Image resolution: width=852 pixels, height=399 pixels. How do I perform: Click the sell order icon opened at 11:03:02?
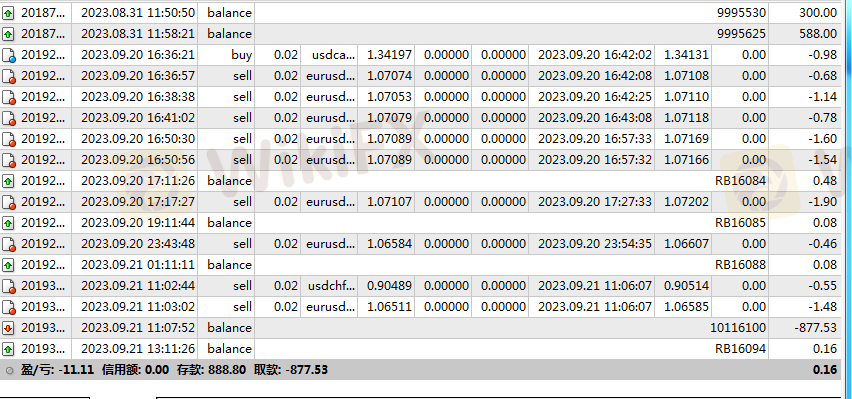(x=9, y=307)
